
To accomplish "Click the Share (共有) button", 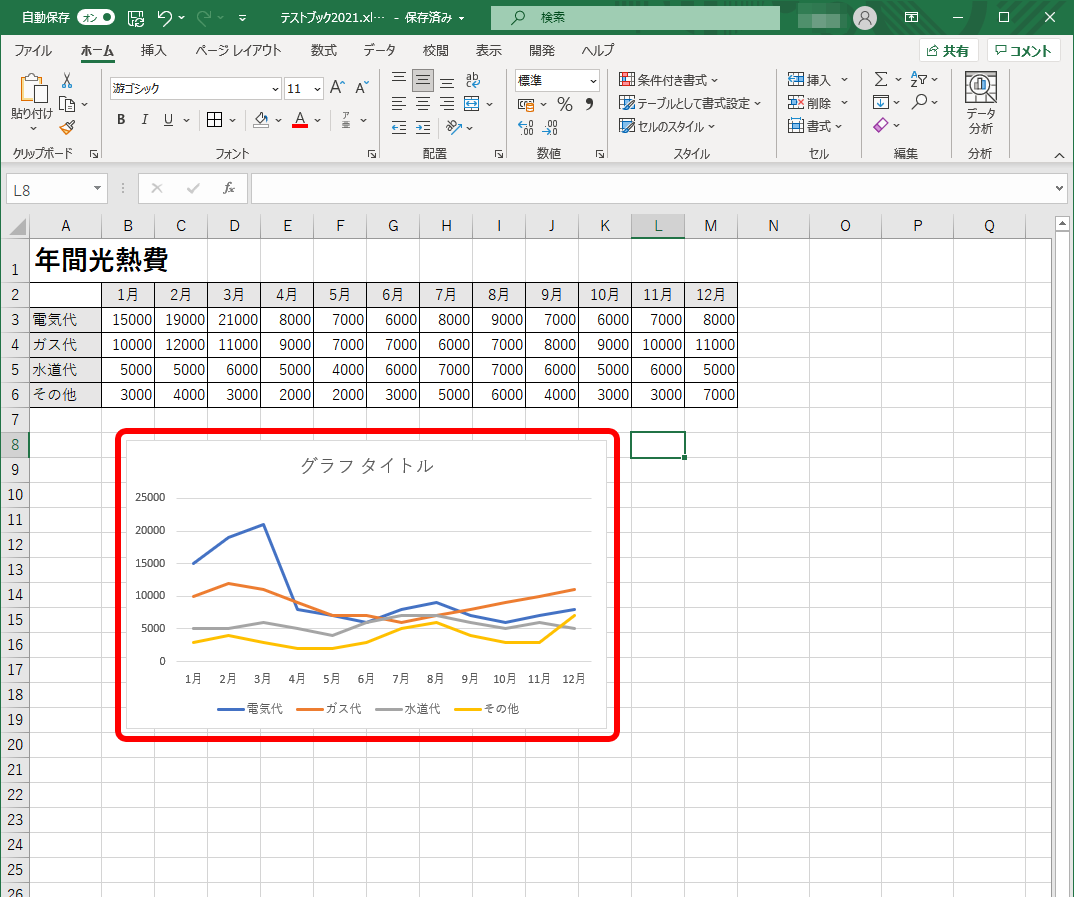I will [948, 51].
